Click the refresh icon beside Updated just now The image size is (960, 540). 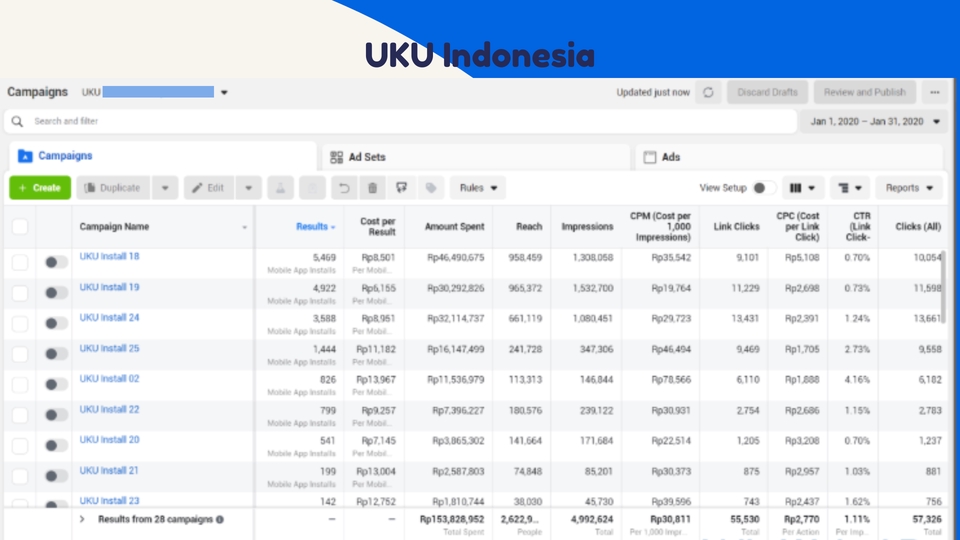click(708, 92)
